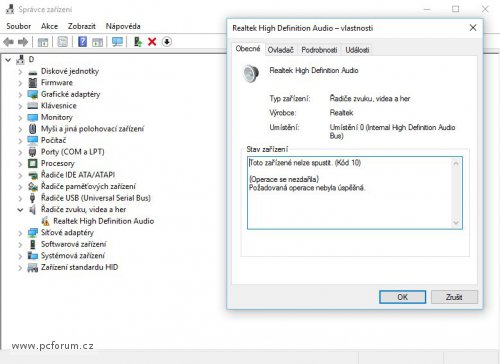Click the update driver toolbar icon
Viewport: 500px width, 364px height.
point(138,42)
